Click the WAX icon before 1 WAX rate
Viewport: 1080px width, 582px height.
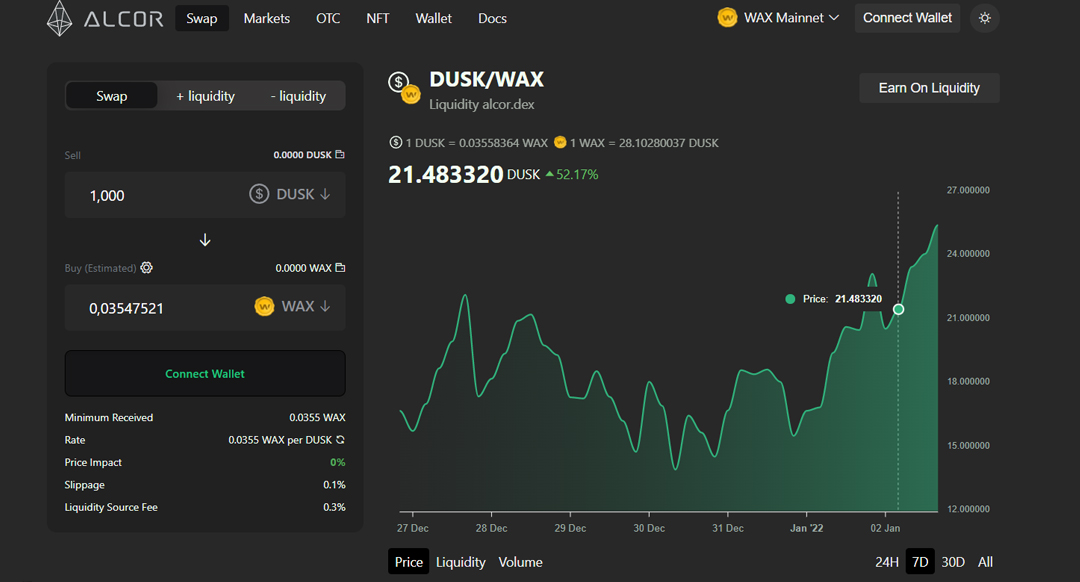pyautogui.click(x=560, y=142)
